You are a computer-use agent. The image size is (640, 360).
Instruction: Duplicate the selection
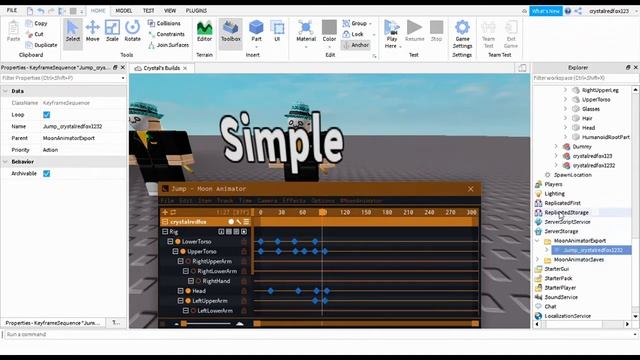pyautogui.click(x=41, y=45)
